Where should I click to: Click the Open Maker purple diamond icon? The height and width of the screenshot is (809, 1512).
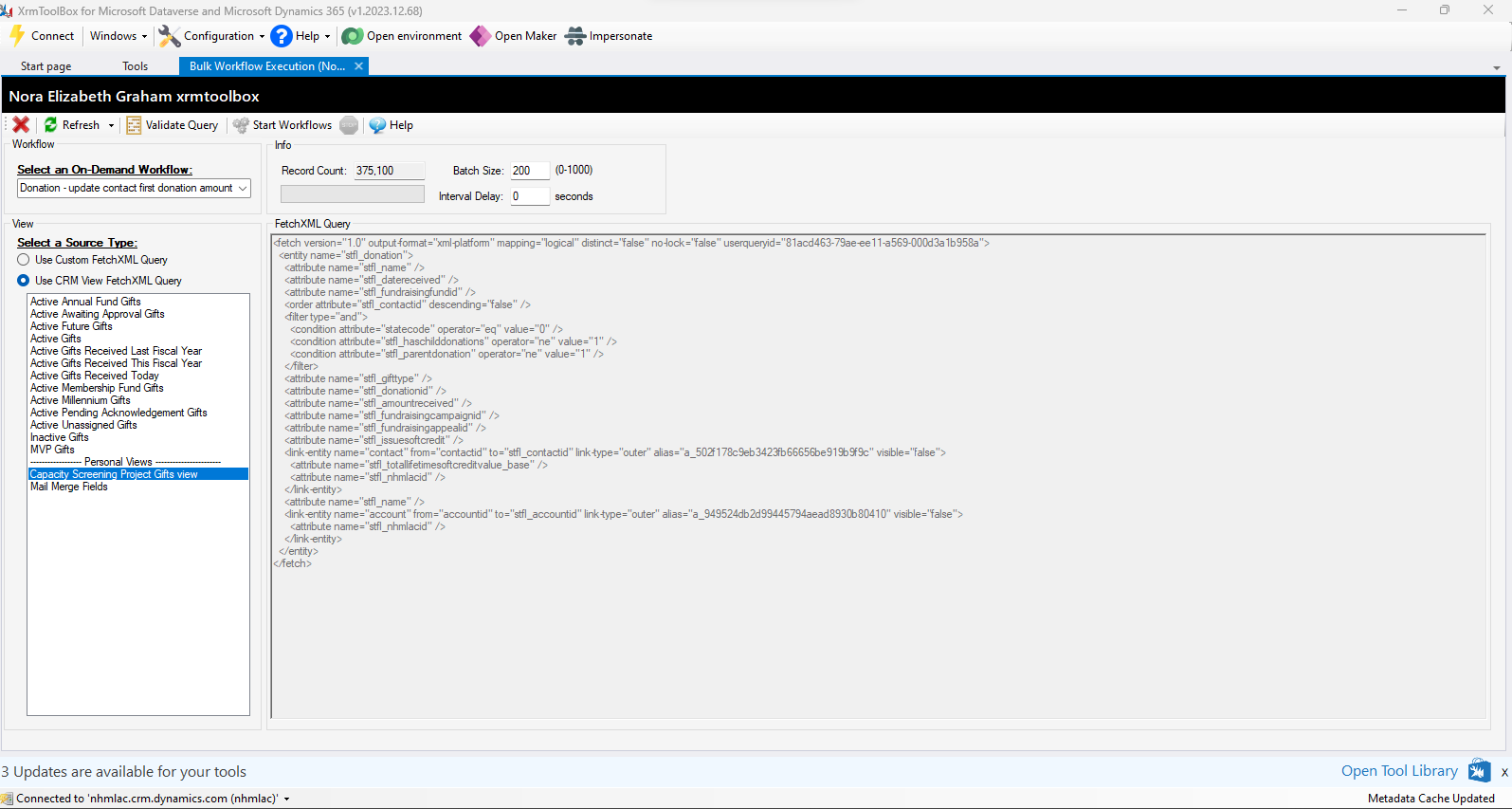tap(481, 36)
